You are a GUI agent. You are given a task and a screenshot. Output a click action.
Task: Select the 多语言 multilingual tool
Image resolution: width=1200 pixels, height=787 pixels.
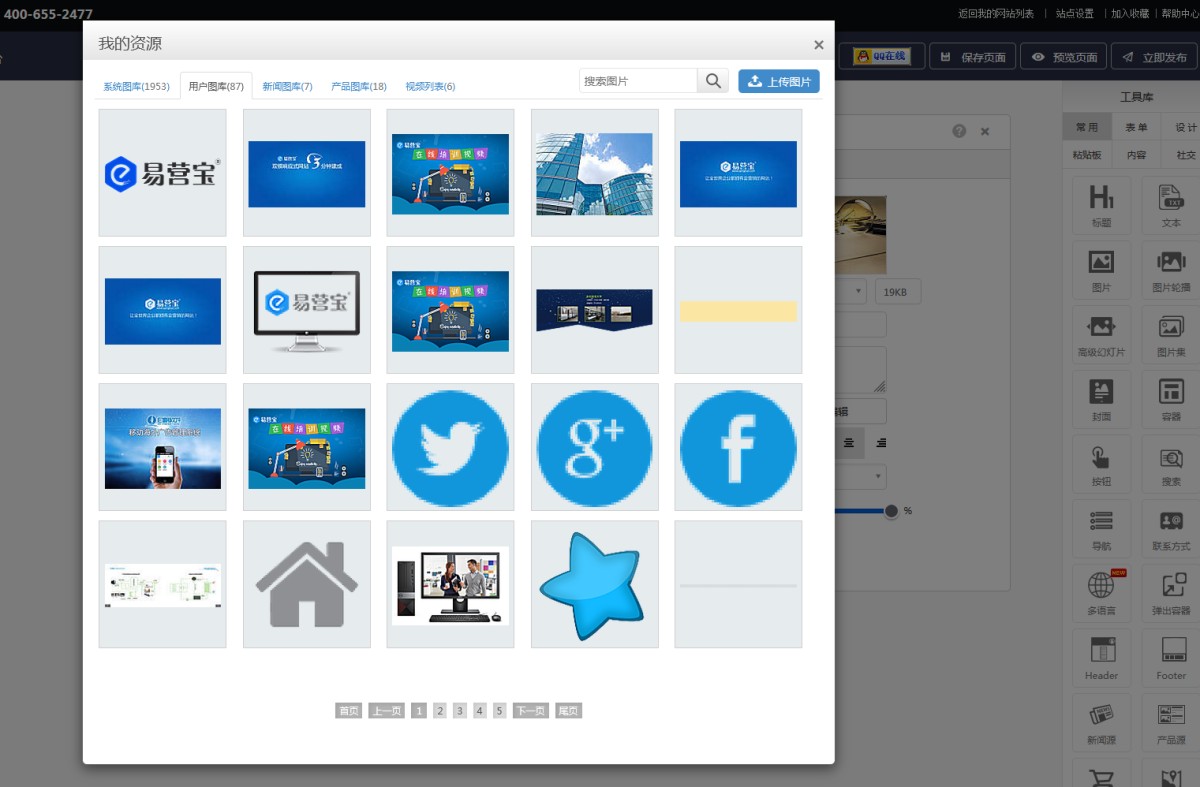point(1101,593)
